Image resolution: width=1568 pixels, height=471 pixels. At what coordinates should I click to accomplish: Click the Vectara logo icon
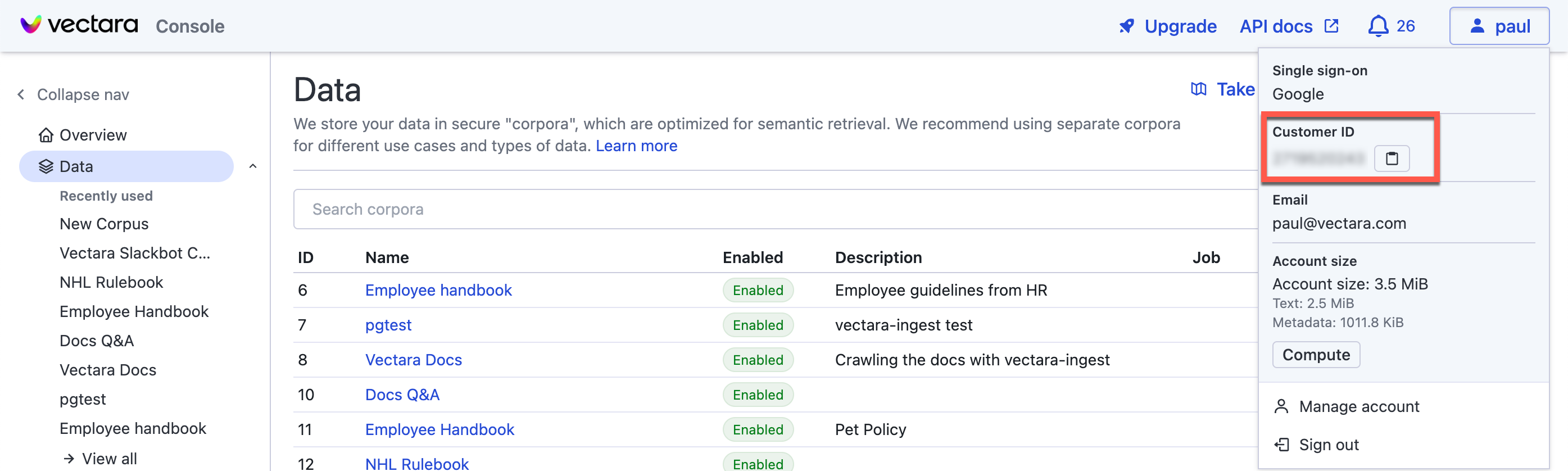30,25
